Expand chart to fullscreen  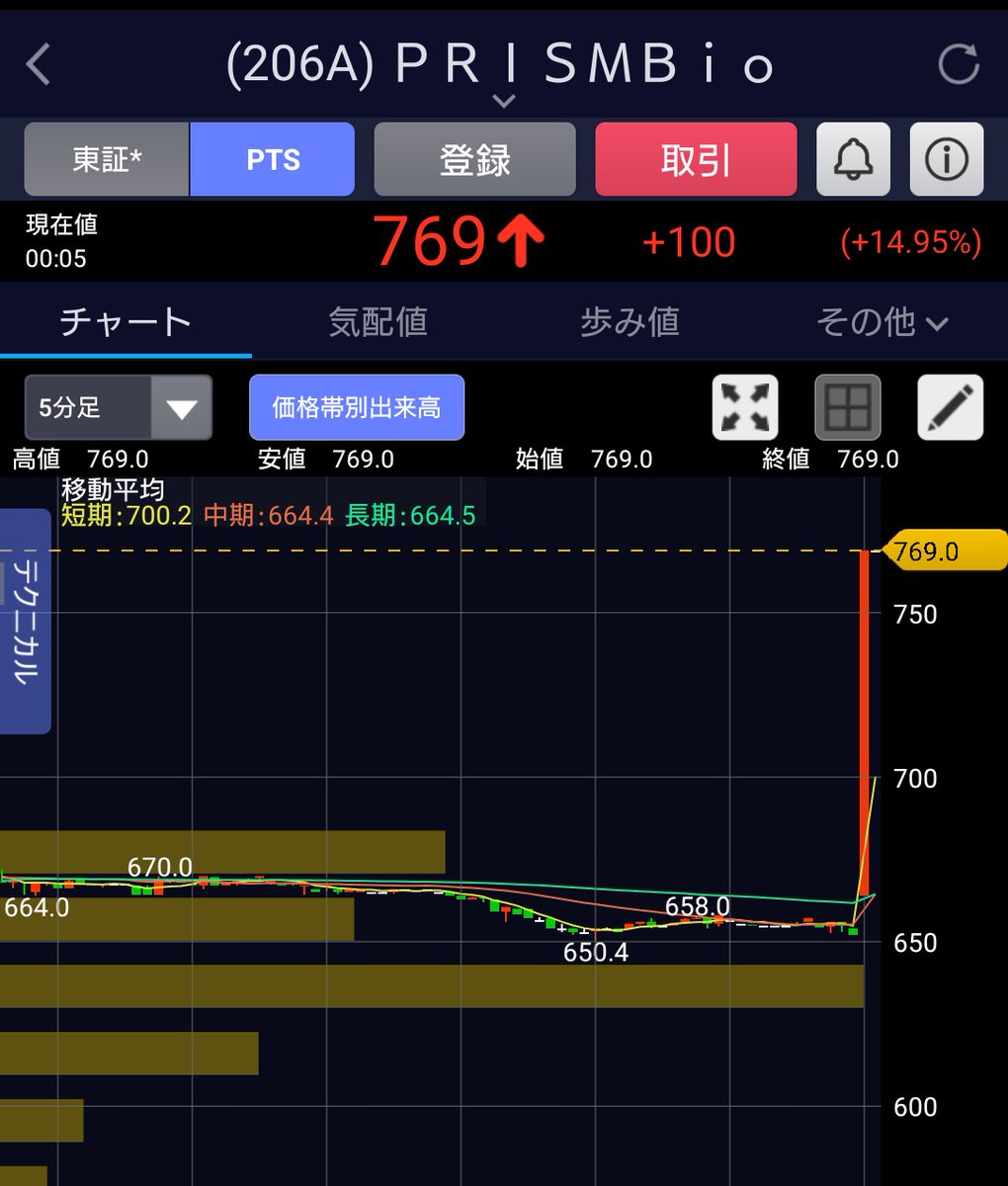(x=745, y=407)
